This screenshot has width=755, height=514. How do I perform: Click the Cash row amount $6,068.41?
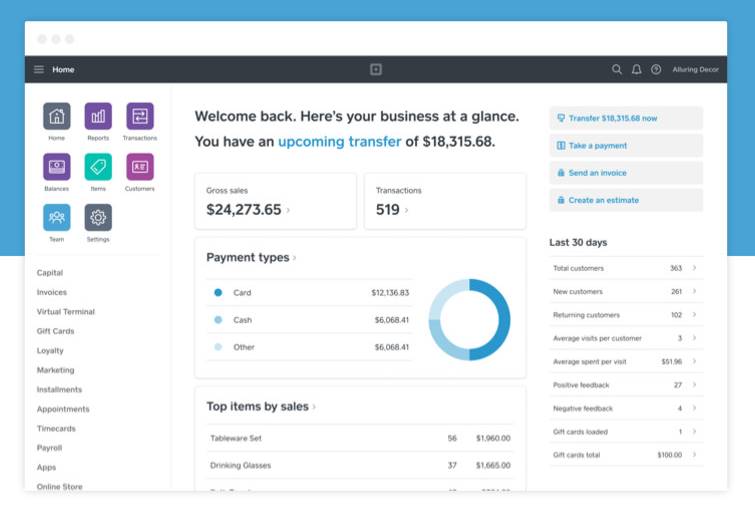[x=392, y=320]
